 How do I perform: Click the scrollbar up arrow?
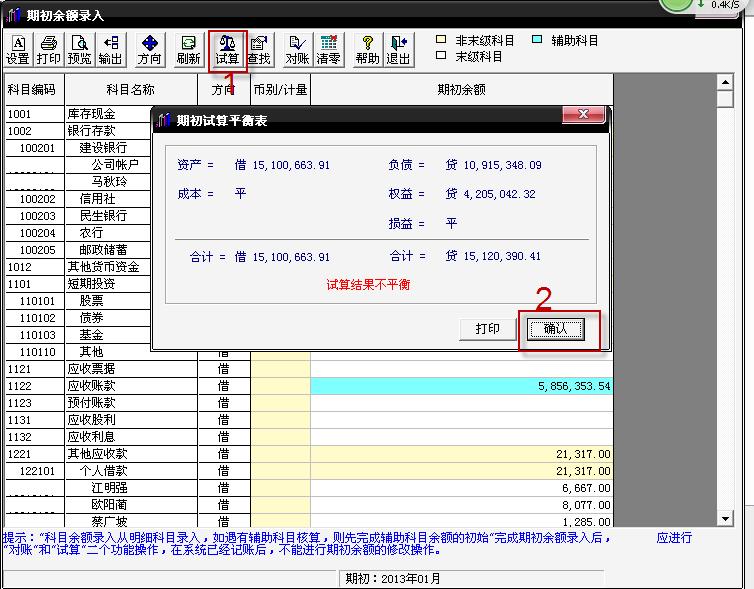pyautogui.click(x=725, y=83)
